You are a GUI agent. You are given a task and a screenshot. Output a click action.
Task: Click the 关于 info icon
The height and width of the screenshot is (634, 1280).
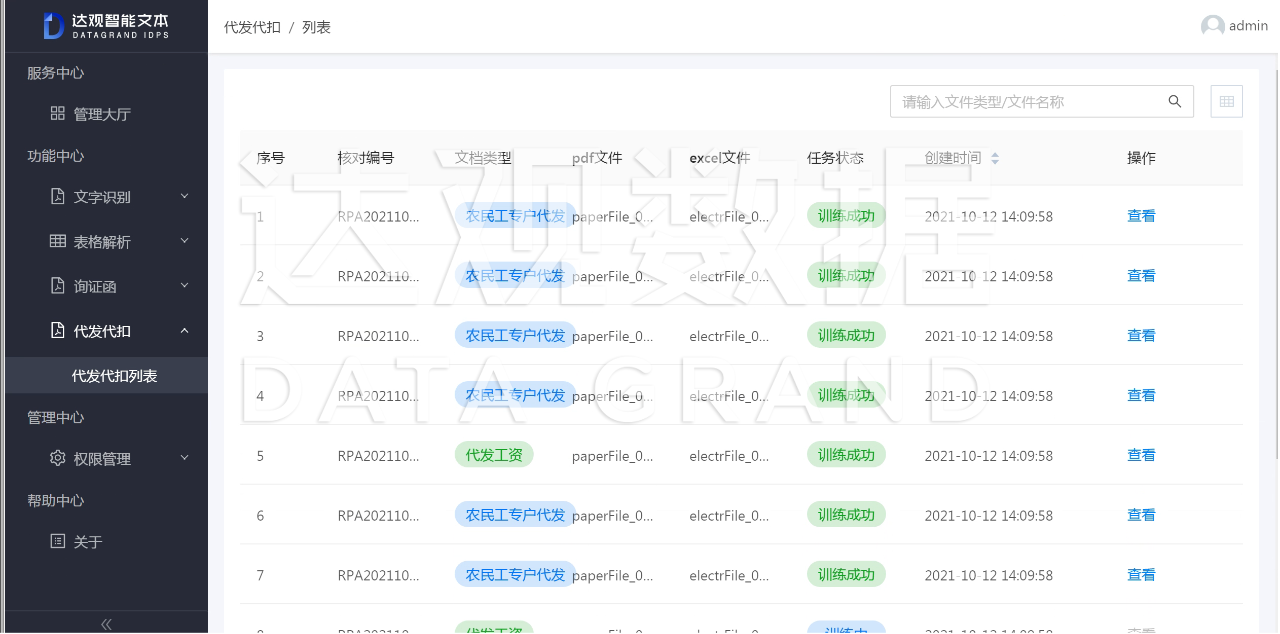point(58,541)
